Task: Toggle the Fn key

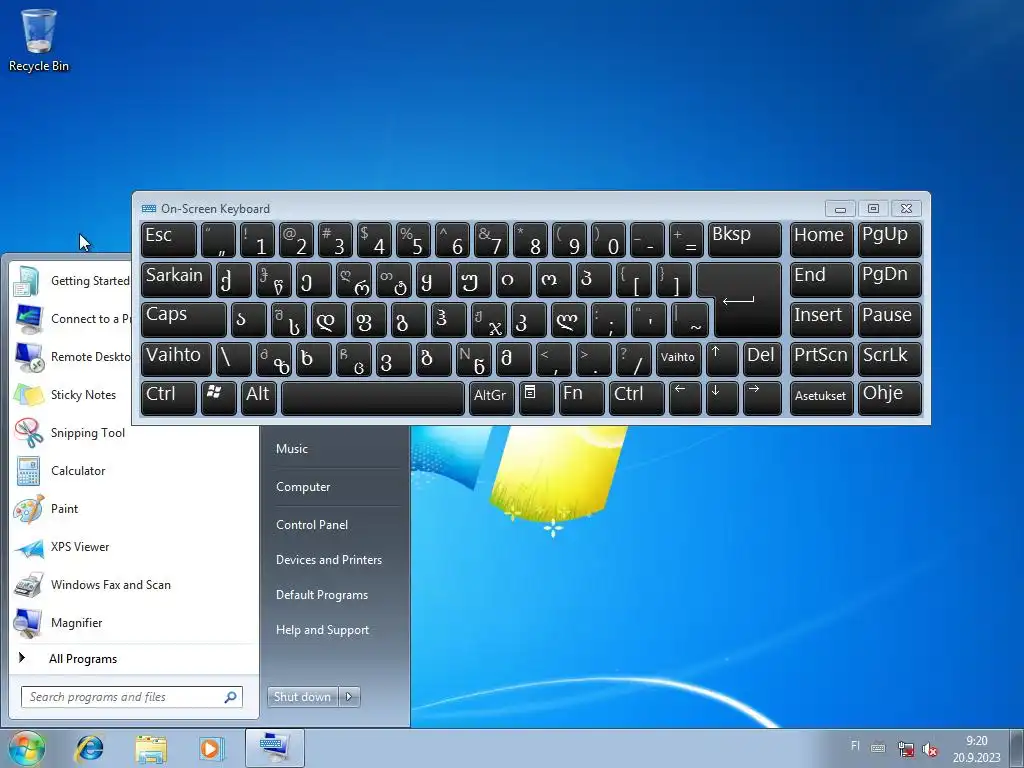Action: (581, 398)
